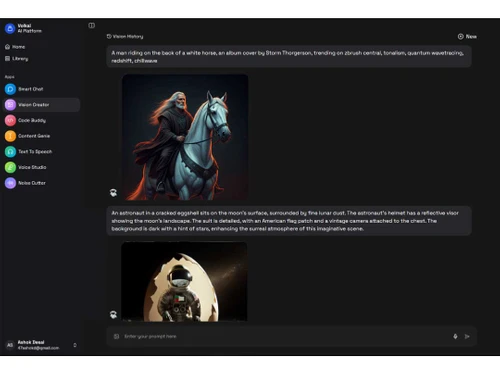Expand the account menu chevron
This screenshot has width=500, height=375.
click(x=75, y=345)
